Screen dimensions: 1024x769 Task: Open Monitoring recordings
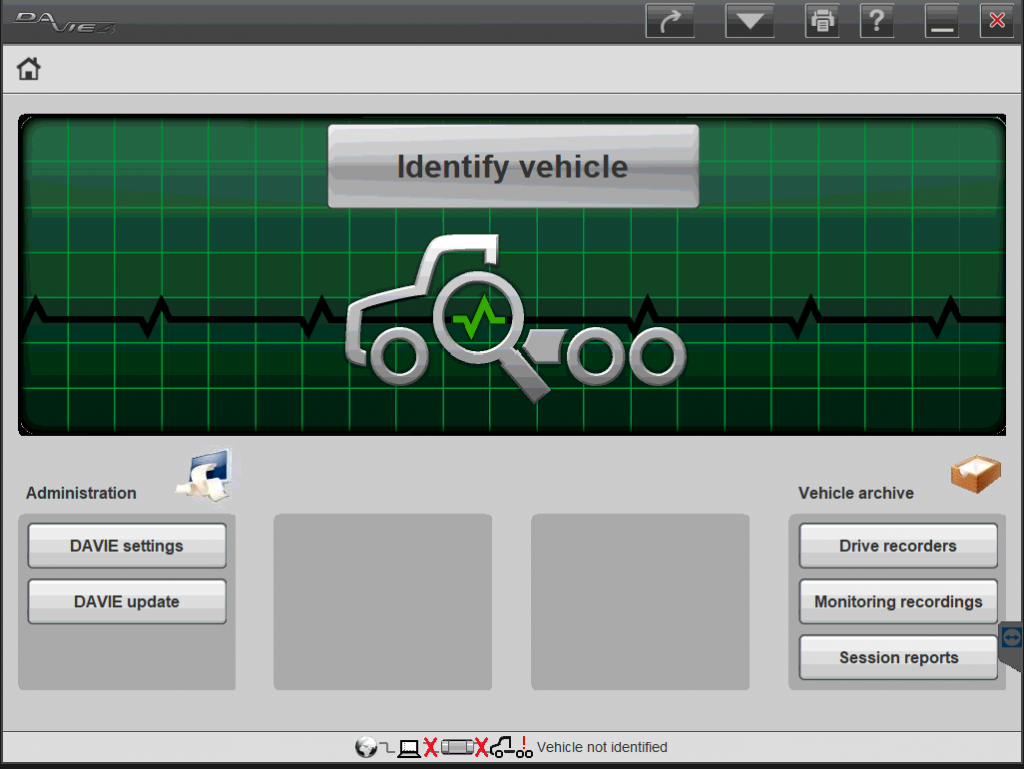tap(898, 601)
